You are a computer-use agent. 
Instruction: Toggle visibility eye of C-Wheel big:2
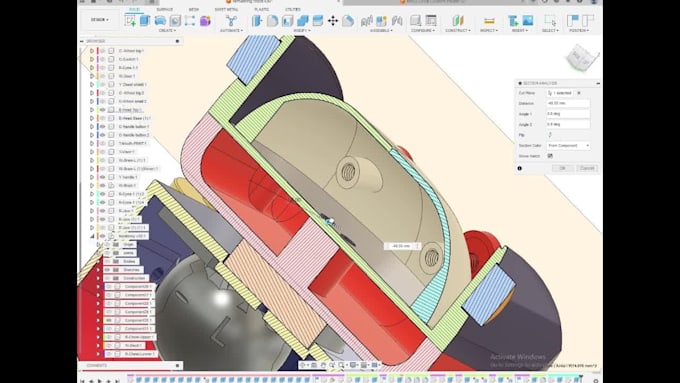coord(103,93)
